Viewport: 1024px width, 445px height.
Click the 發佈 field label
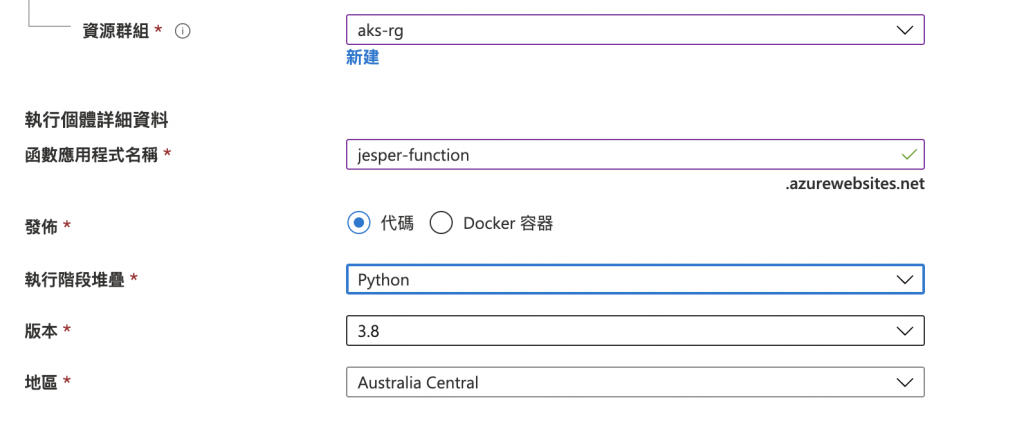point(41,226)
